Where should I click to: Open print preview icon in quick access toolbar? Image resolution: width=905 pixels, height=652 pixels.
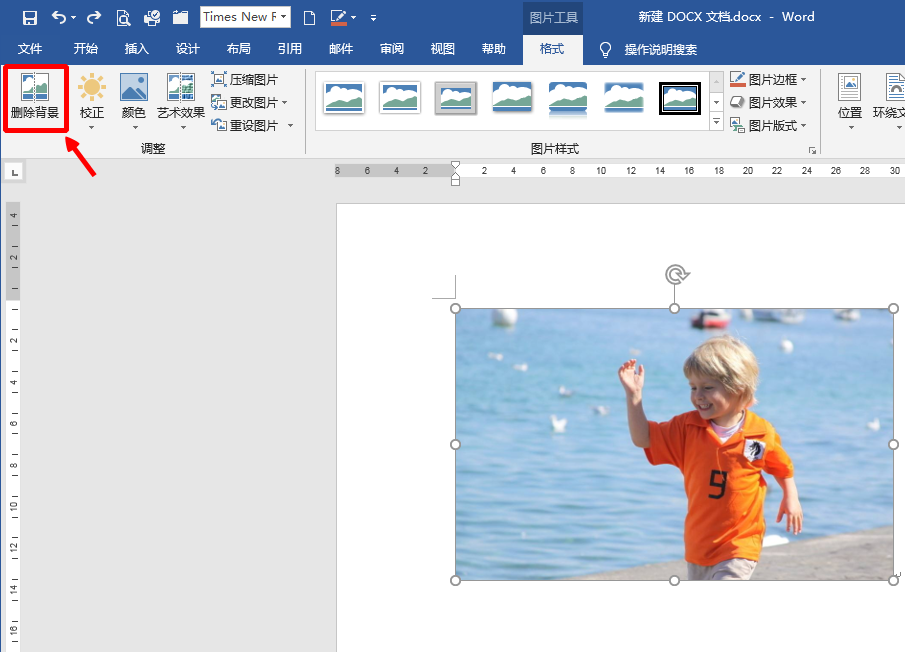coord(123,18)
